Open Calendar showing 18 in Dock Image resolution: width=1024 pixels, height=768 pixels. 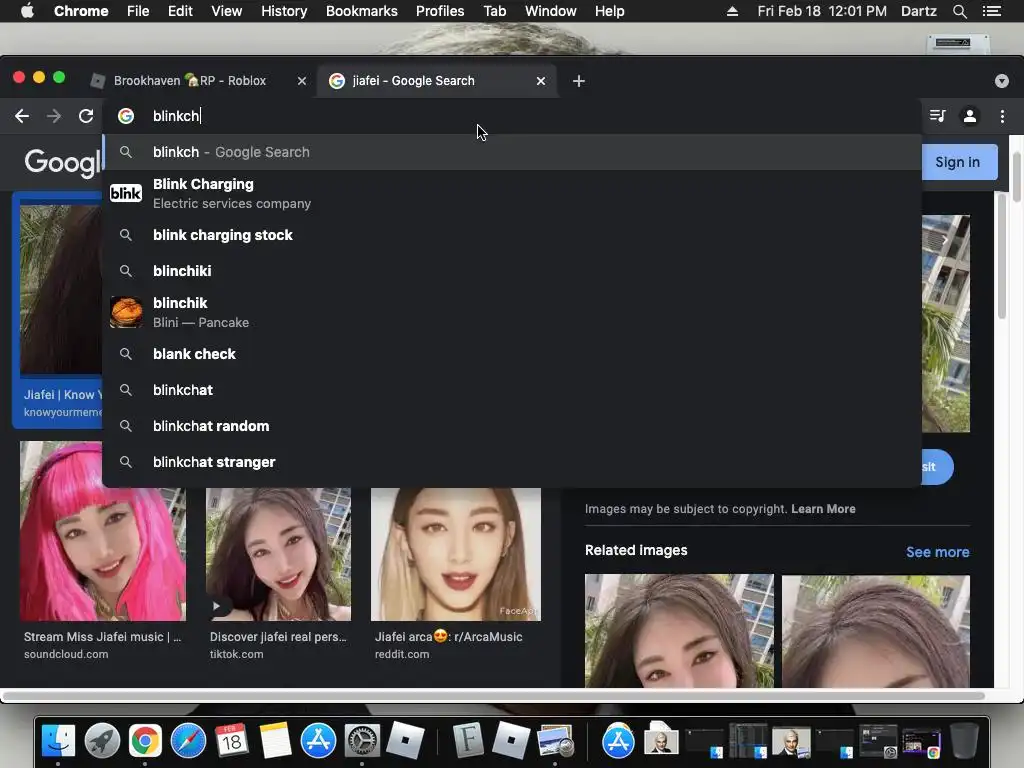pos(231,741)
